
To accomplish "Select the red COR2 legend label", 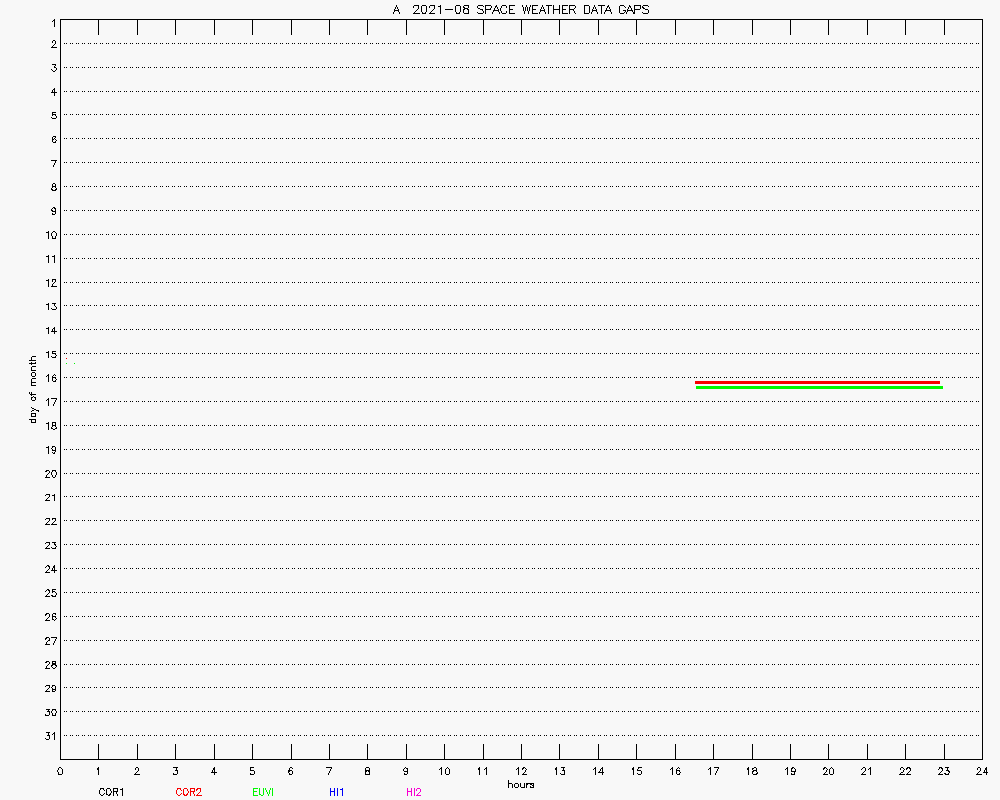I will coord(188,792).
